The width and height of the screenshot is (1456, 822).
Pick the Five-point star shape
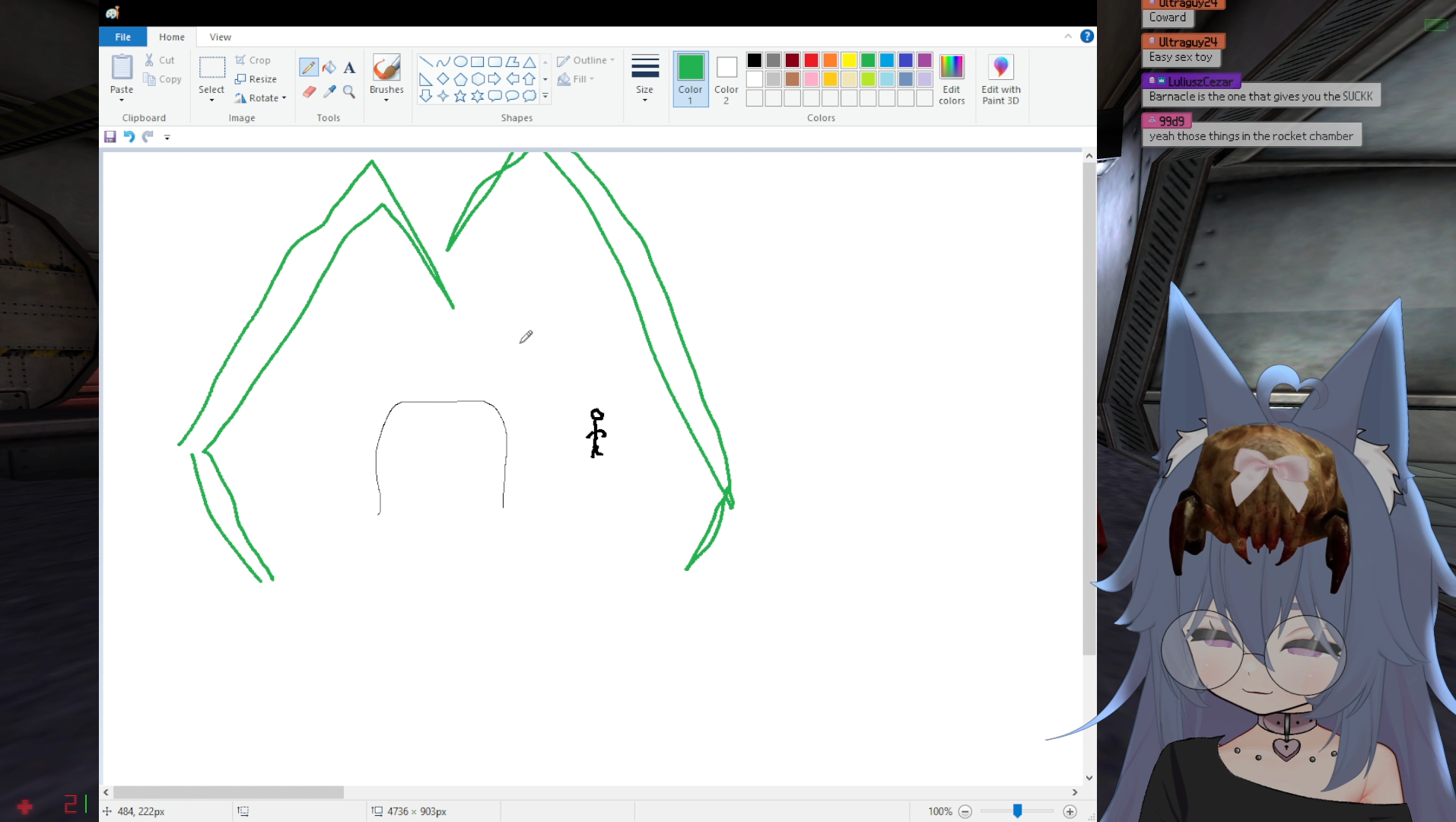460,96
